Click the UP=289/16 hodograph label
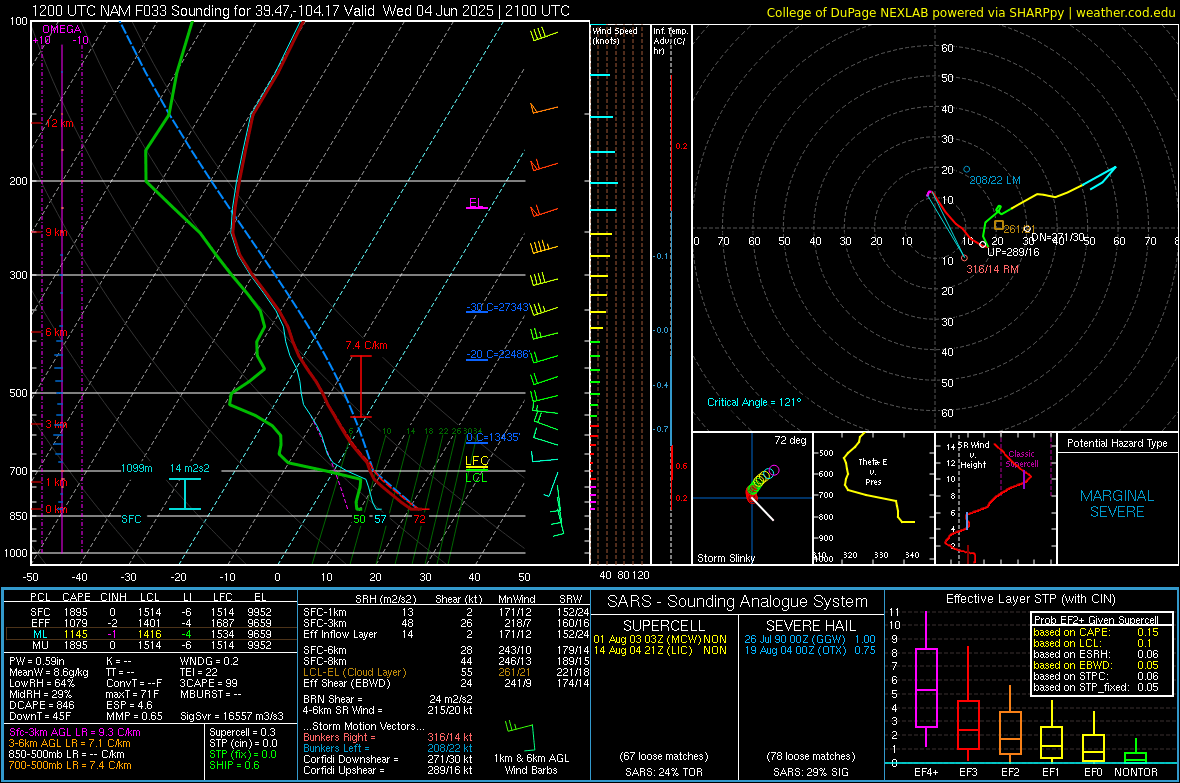 (1013, 252)
